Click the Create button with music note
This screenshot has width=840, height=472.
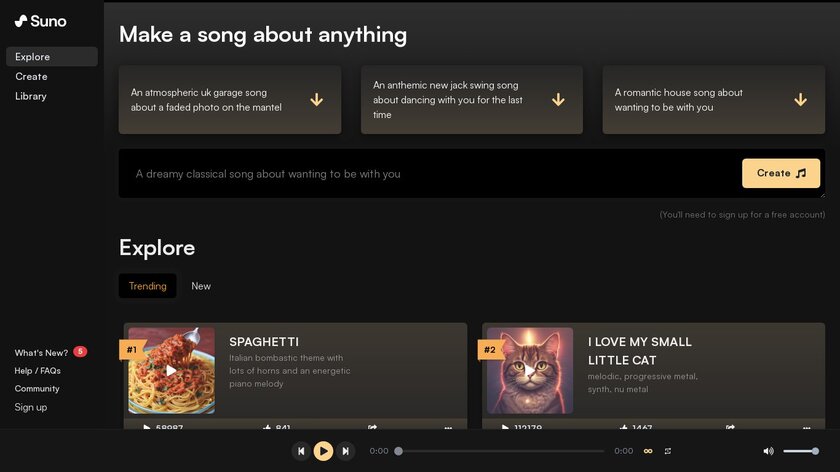coord(781,173)
